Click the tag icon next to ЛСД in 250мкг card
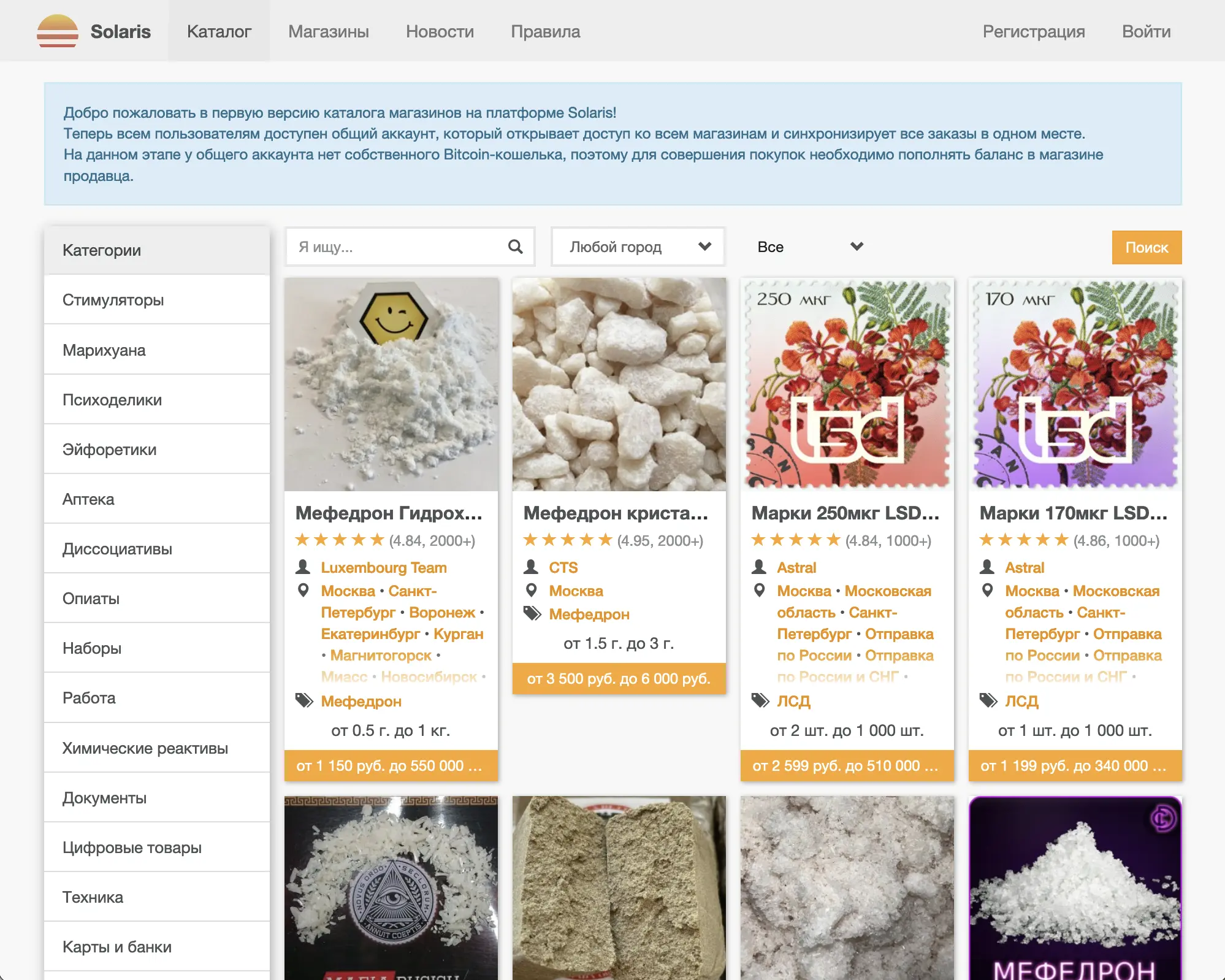 [760, 700]
